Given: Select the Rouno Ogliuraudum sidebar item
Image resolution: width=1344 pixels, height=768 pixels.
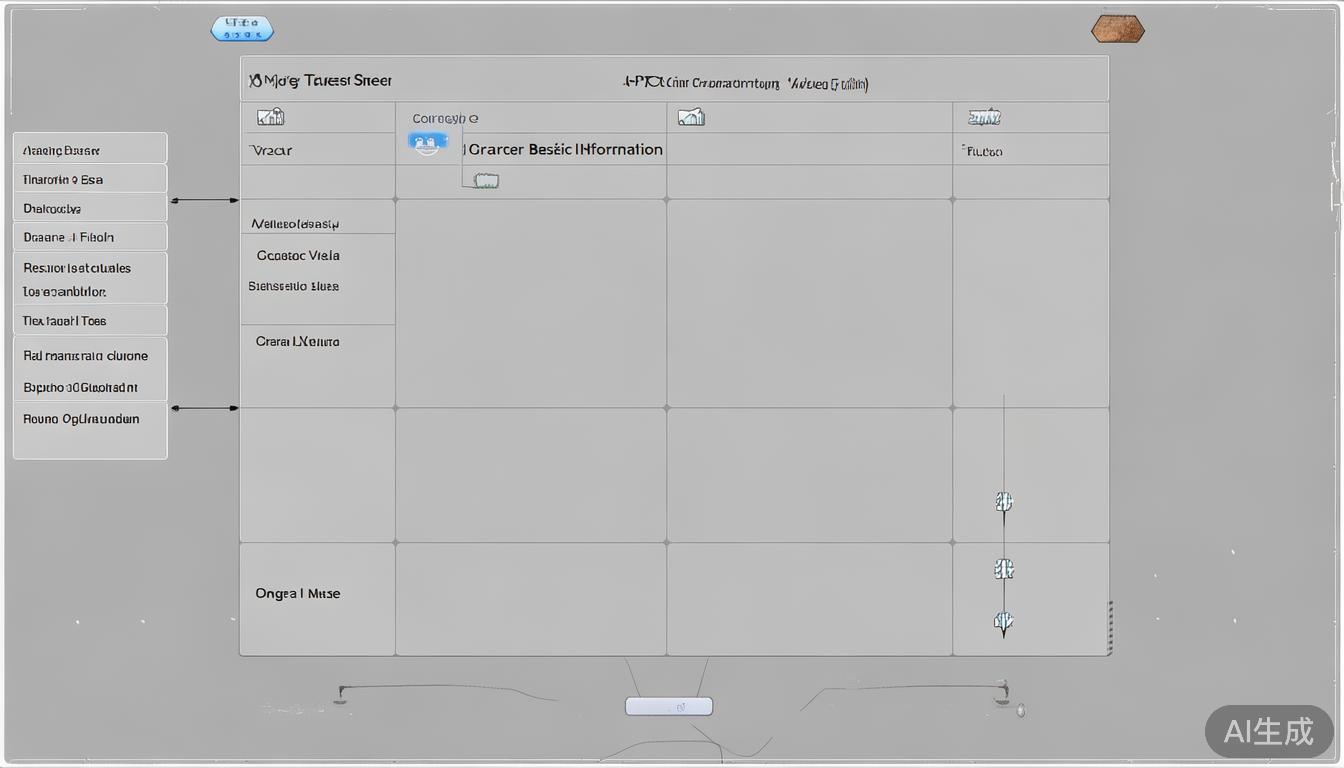Looking at the screenshot, I should 90,419.
